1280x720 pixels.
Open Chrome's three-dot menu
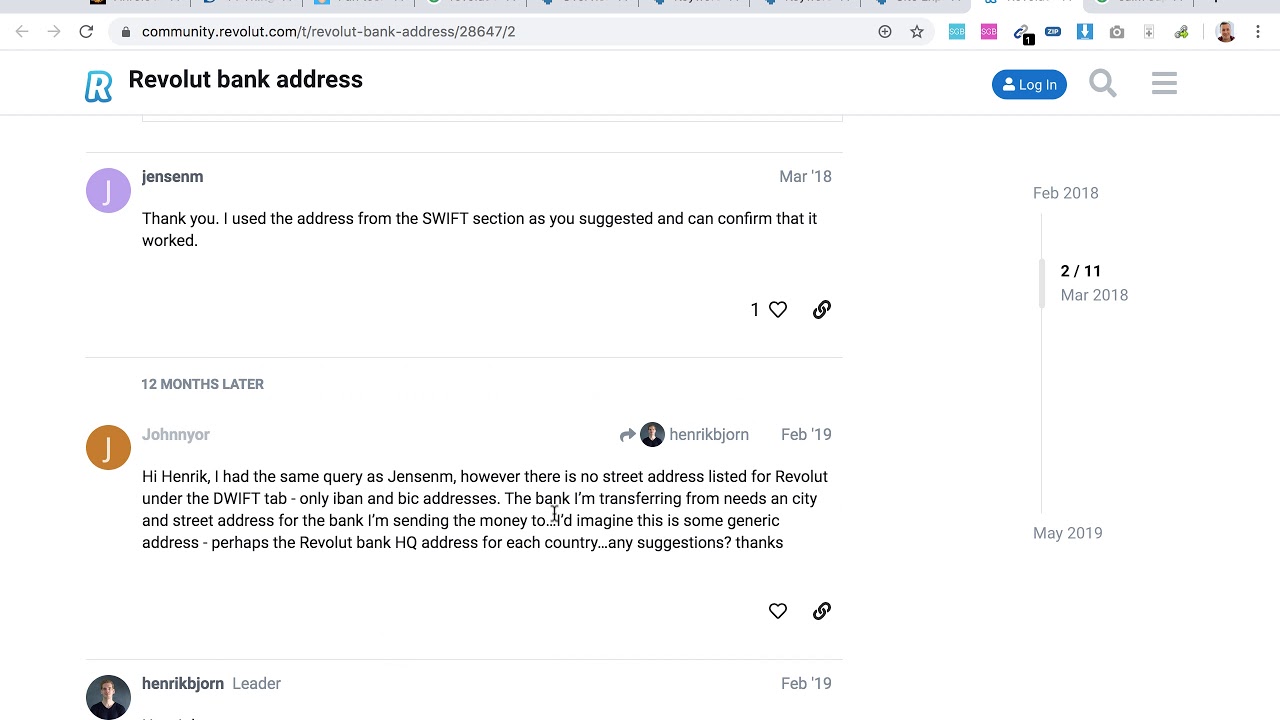tap(1258, 32)
